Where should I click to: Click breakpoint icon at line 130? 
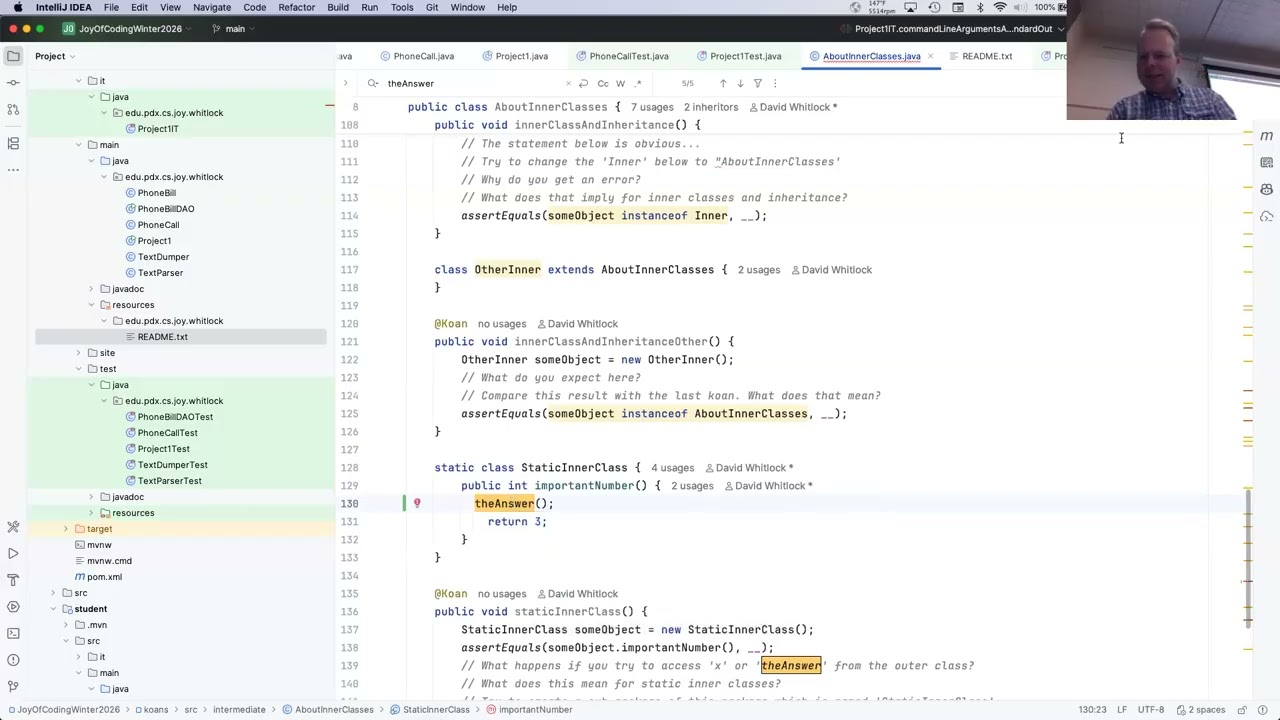[417, 504]
